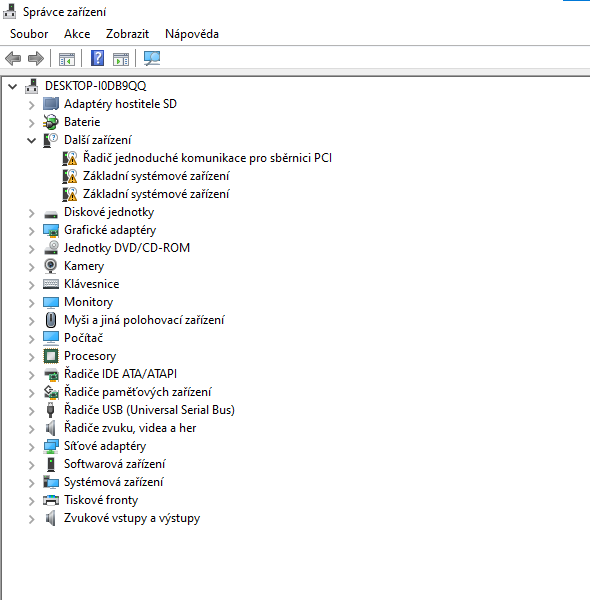The width and height of the screenshot is (590, 600).
Task: Select the first Základní systémové zařízení entry
Action: tap(156, 176)
